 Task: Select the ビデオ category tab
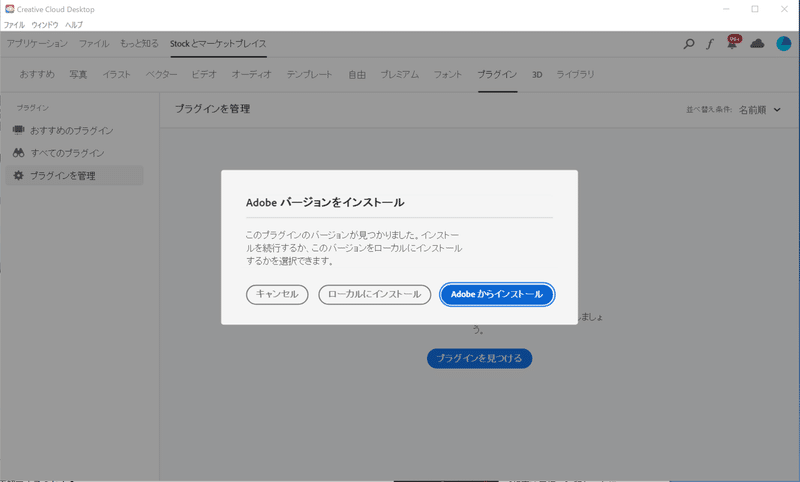pos(204,74)
